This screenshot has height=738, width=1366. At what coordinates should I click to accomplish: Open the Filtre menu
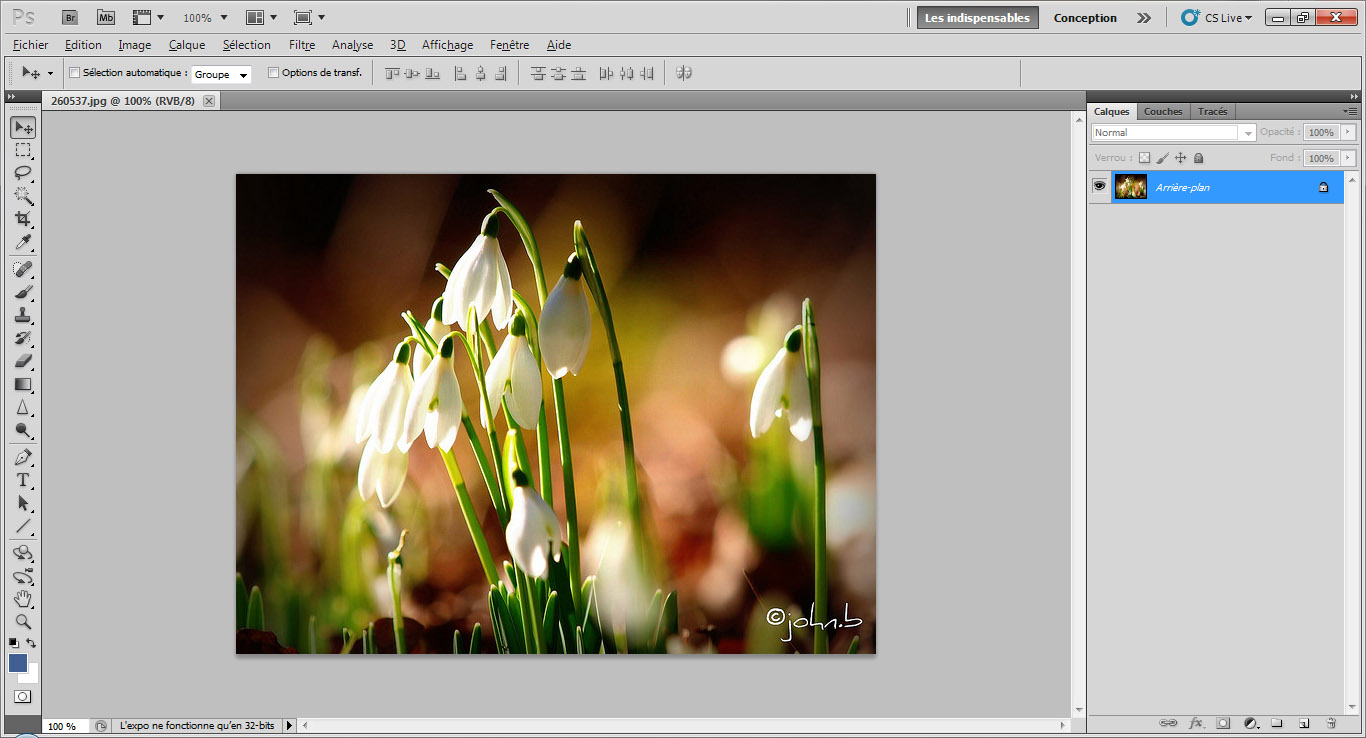(x=301, y=45)
